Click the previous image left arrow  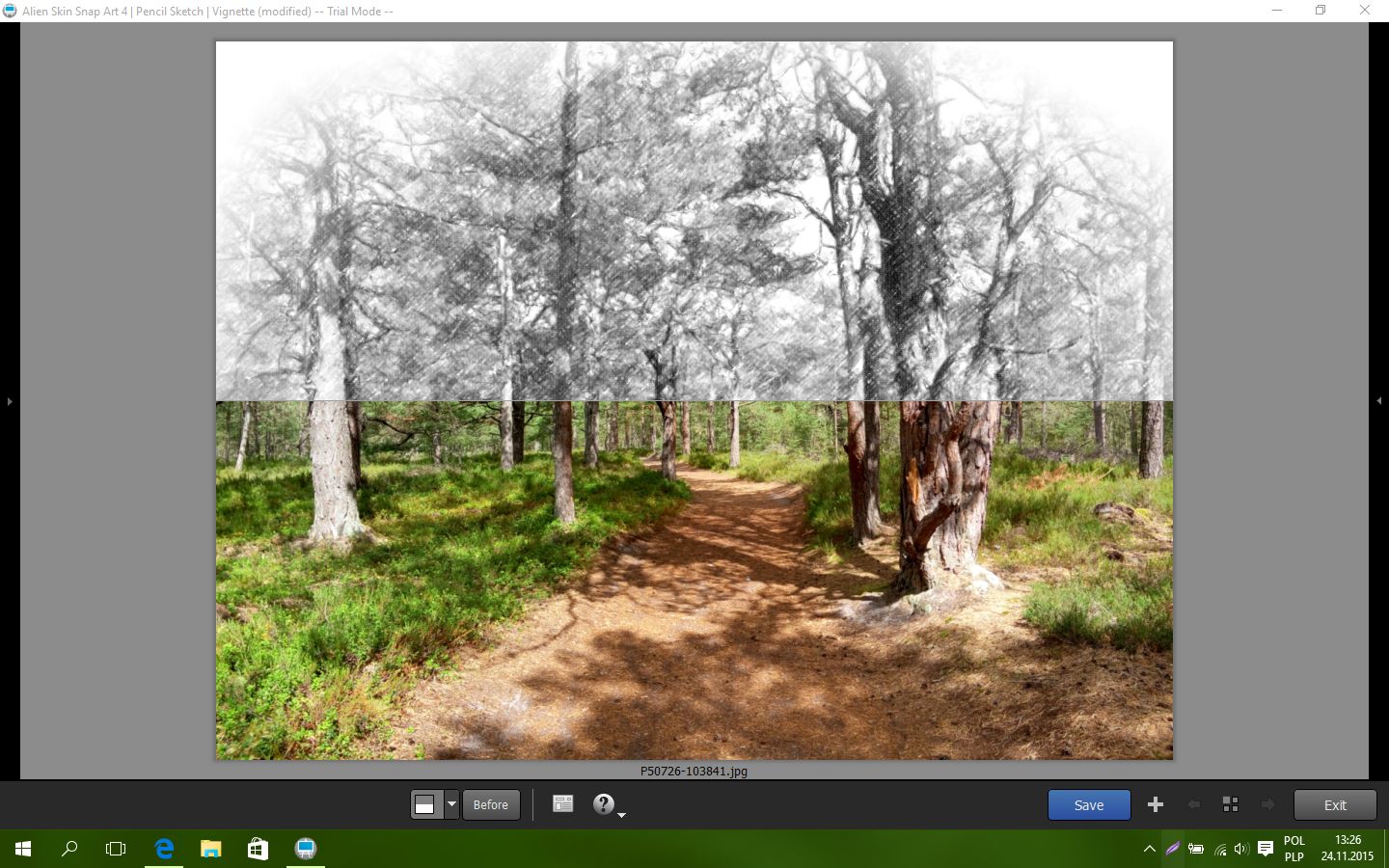1194,804
